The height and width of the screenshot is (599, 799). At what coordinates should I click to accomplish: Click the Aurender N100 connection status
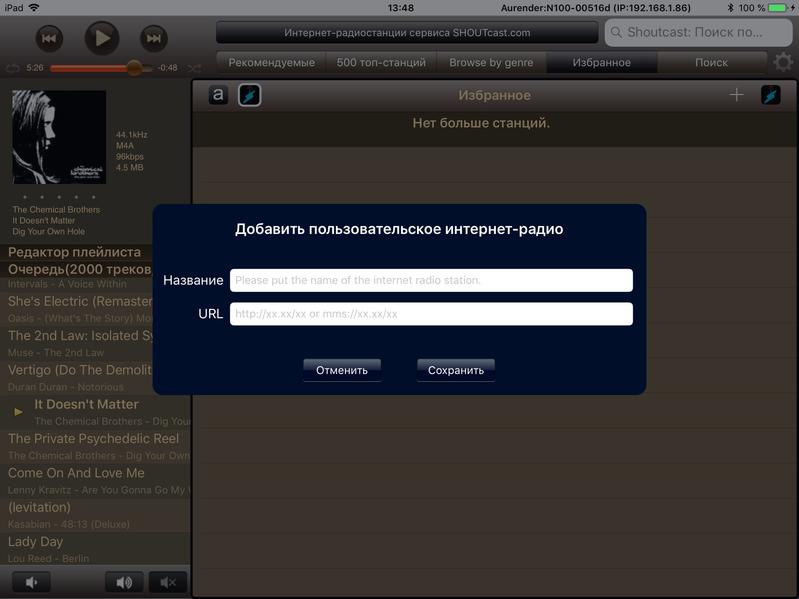pyautogui.click(x=596, y=8)
